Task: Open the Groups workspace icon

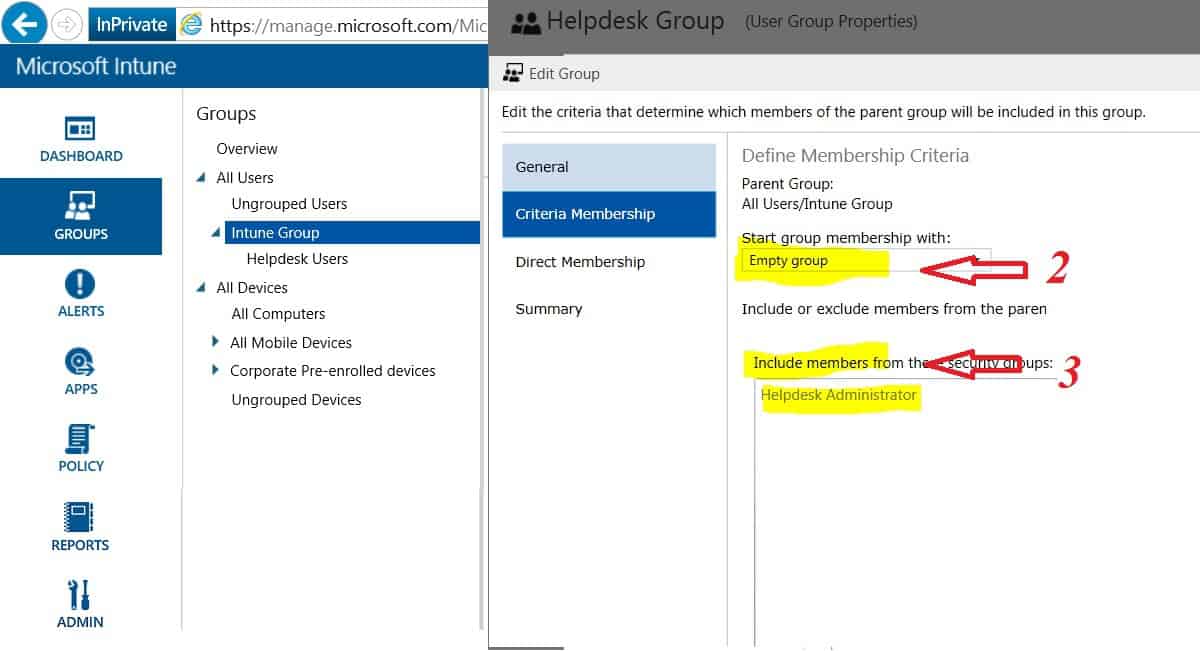Action: [x=80, y=206]
